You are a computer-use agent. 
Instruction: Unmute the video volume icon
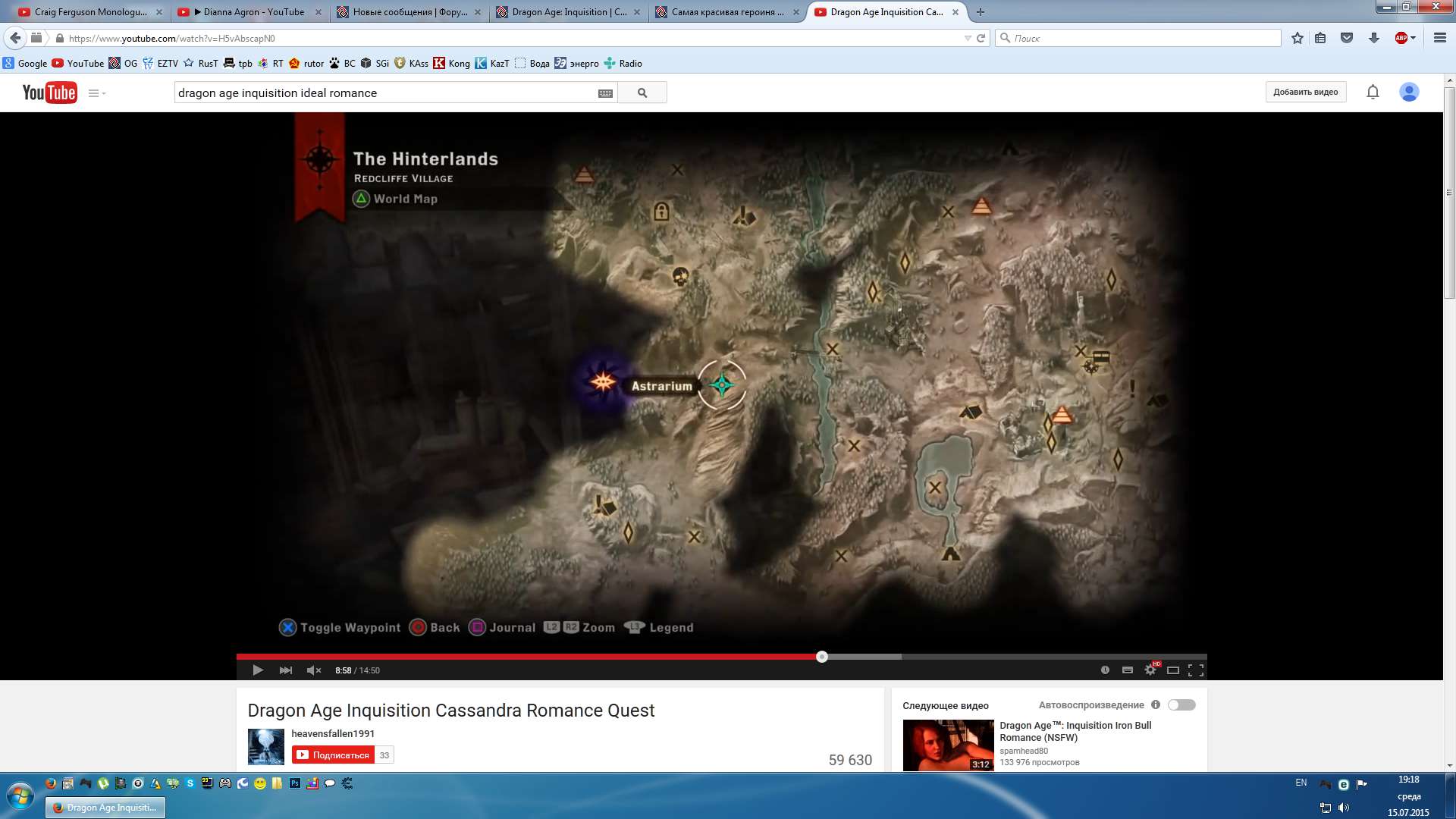[313, 670]
